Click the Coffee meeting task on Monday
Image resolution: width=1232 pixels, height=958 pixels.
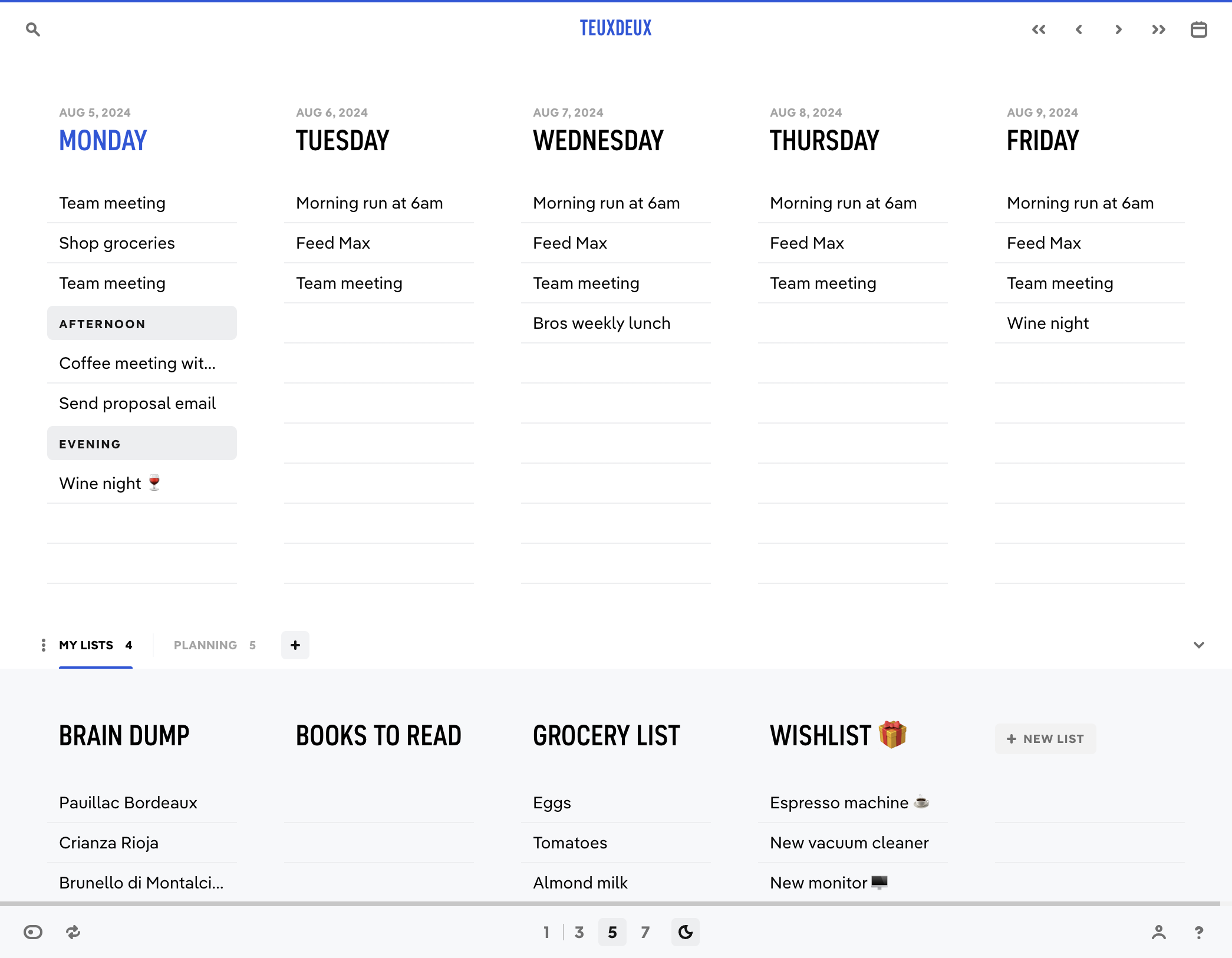[142, 363]
